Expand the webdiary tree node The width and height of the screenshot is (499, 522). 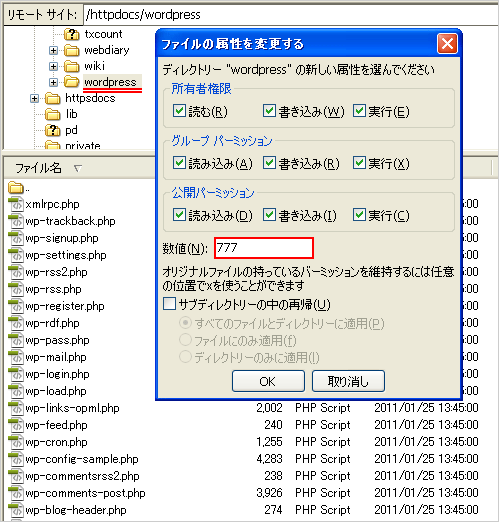(x=53, y=50)
